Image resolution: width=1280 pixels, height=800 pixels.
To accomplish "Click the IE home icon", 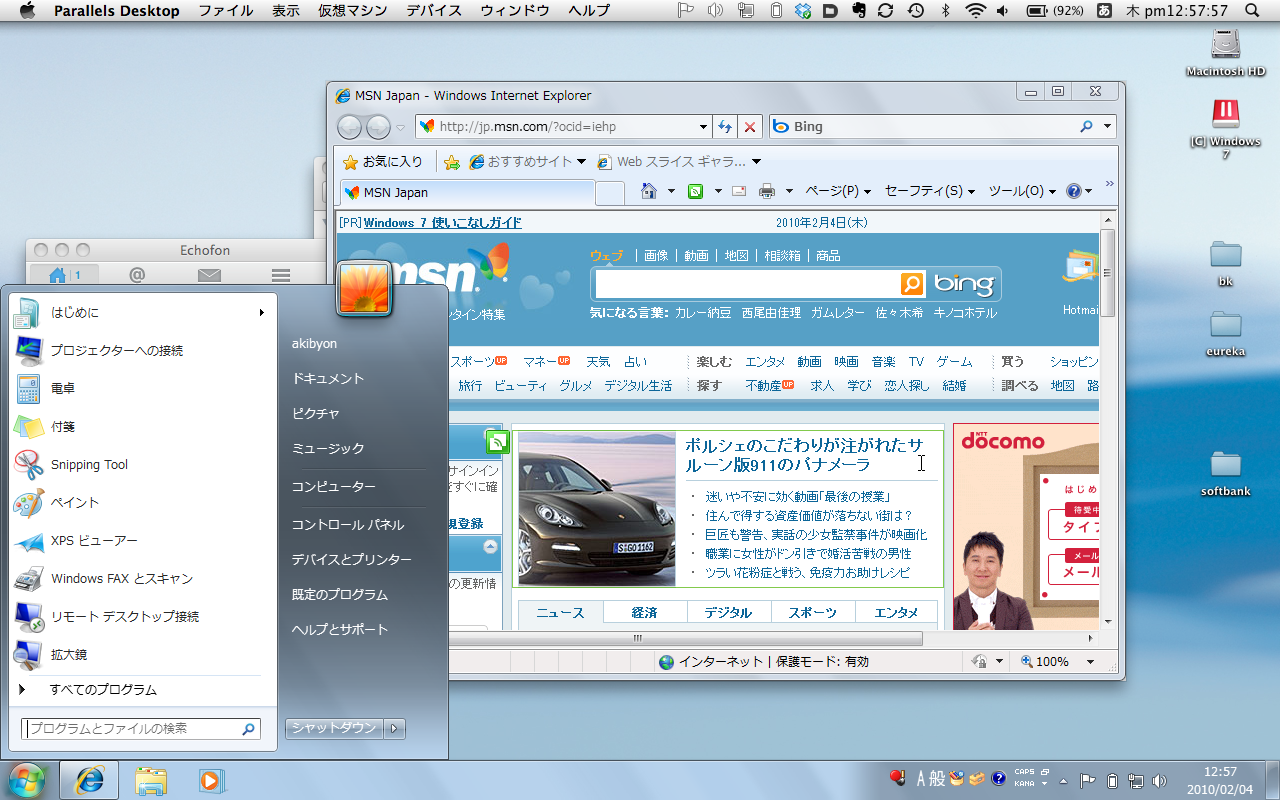I will tap(649, 191).
